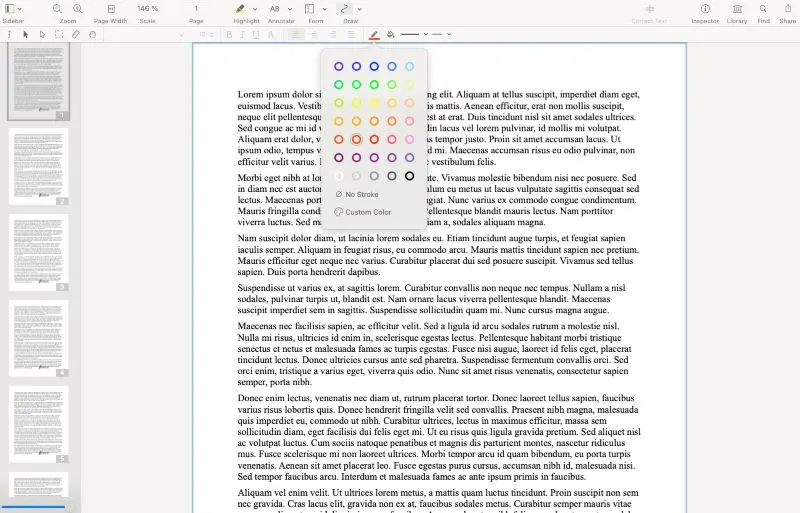Click paragraph starting 'Donec enim lectus'
This screenshot has width=800, height=513.
tap(439, 437)
